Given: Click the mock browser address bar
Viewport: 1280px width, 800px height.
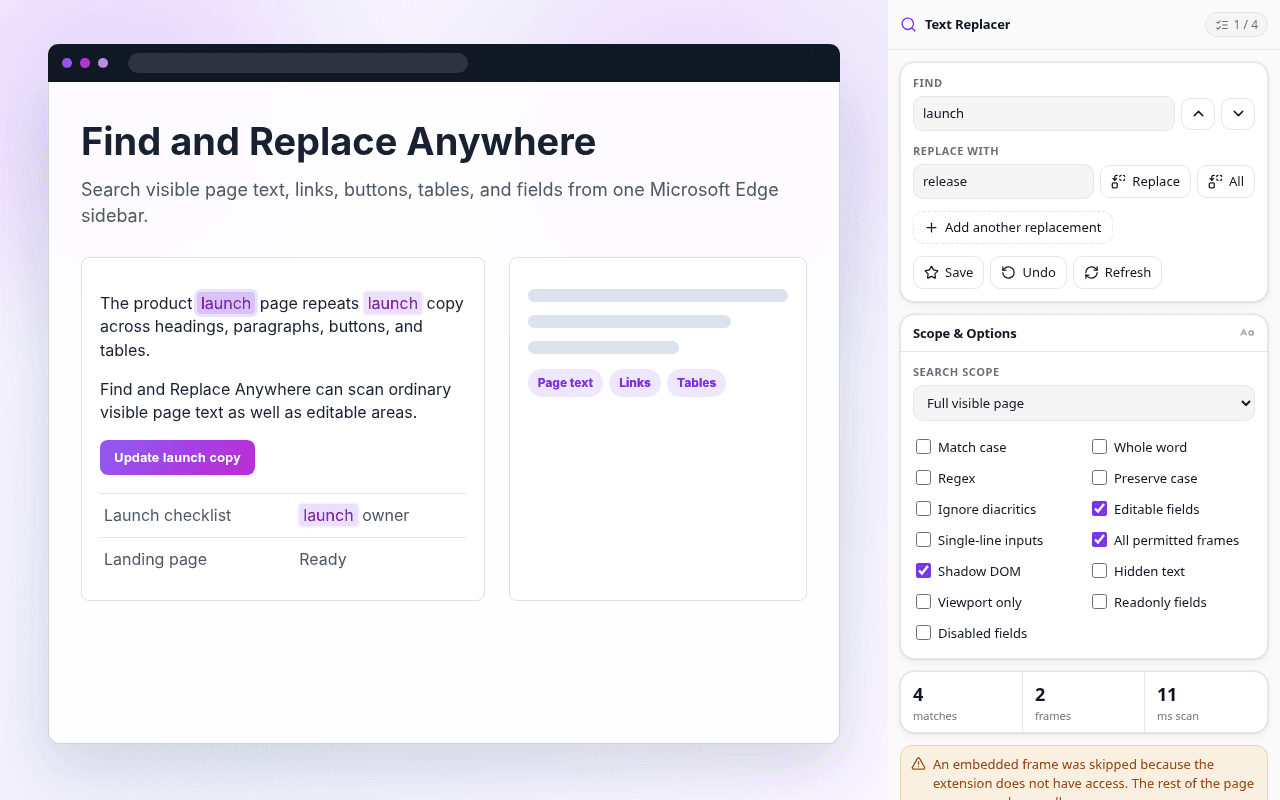Looking at the screenshot, I should (298, 63).
